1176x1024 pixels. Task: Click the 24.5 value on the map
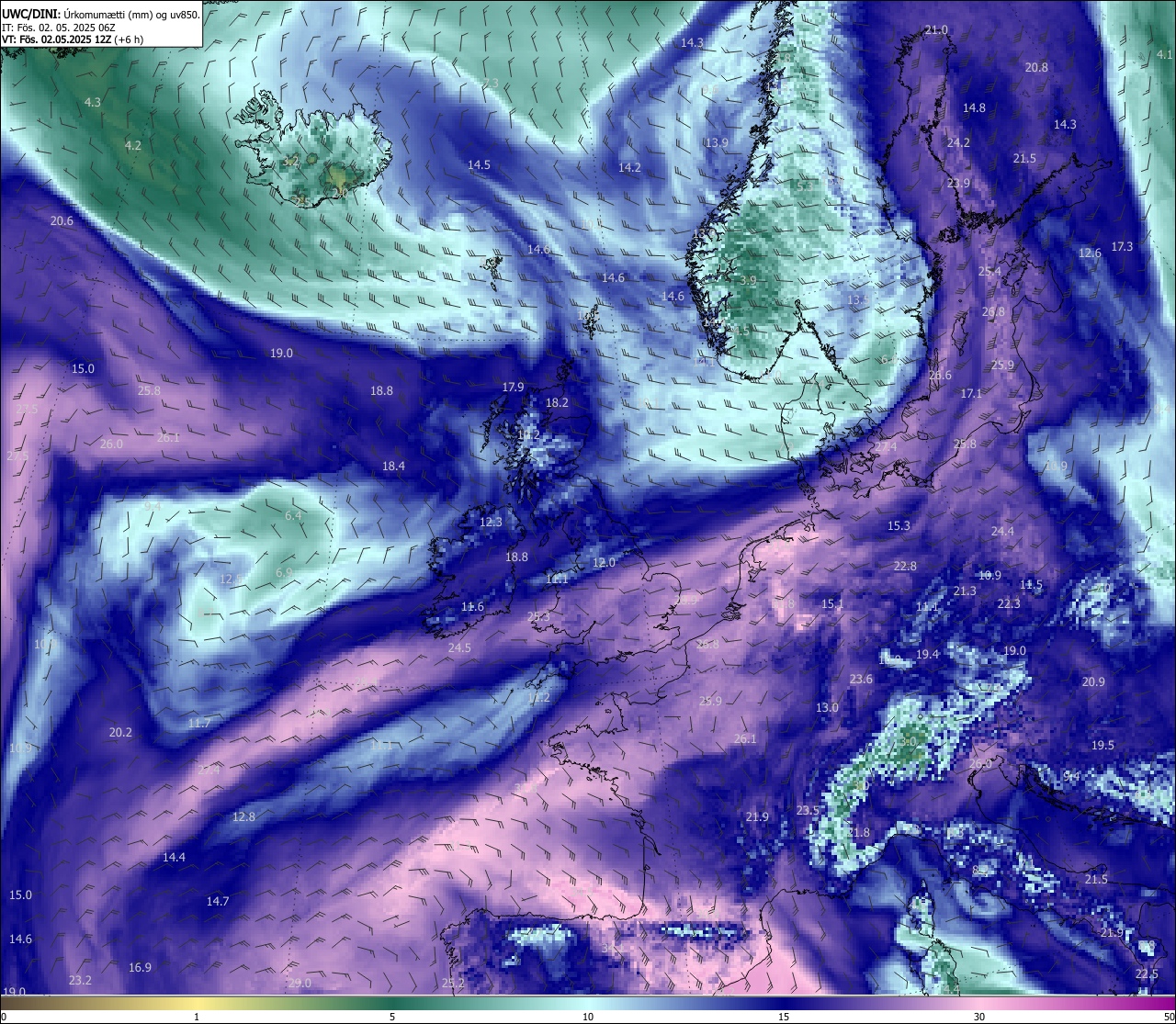(459, 647)
